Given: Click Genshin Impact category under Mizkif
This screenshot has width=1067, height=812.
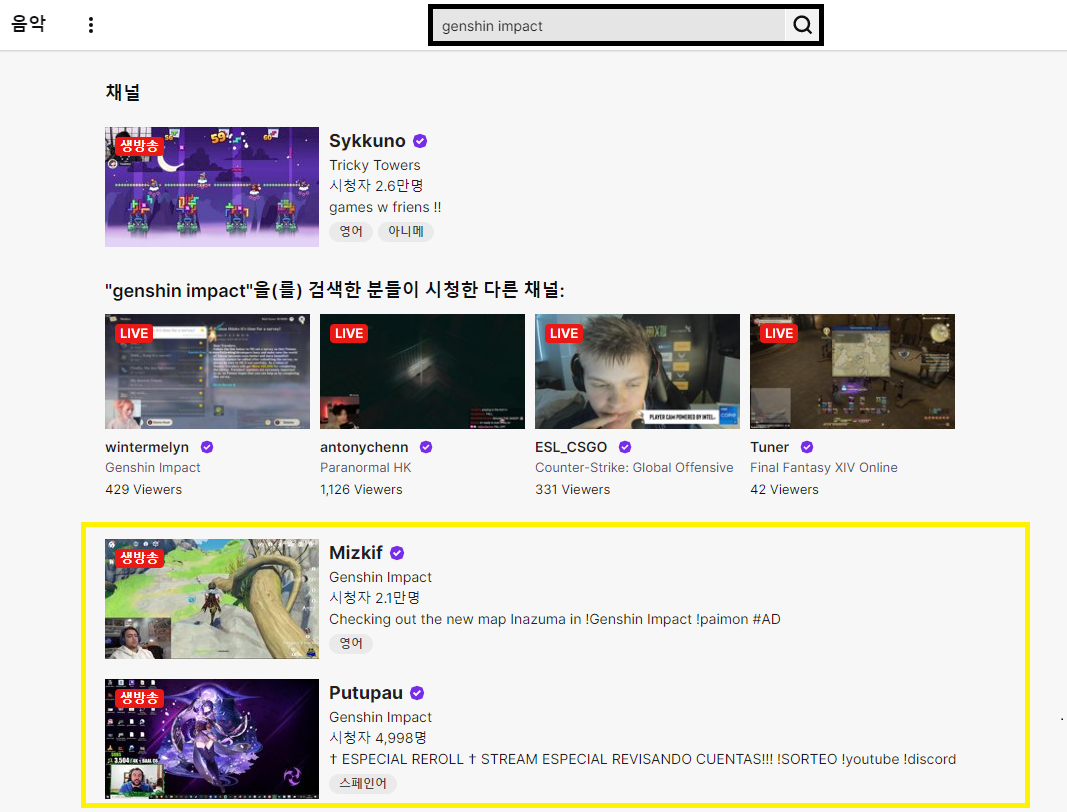Looking at the screenshot, I should tap(380, 577).
